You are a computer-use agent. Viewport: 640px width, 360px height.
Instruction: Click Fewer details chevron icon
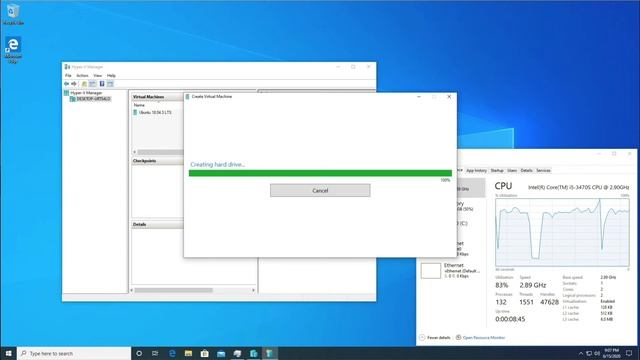(422, 338)
